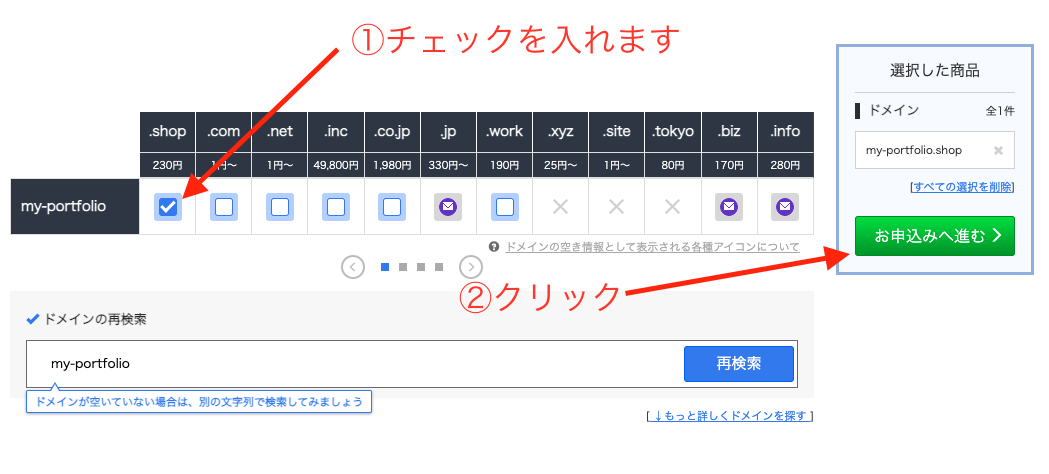Click the ドメインの再検索 heading
The image size is (1049, 474).
tap(94, 320)
